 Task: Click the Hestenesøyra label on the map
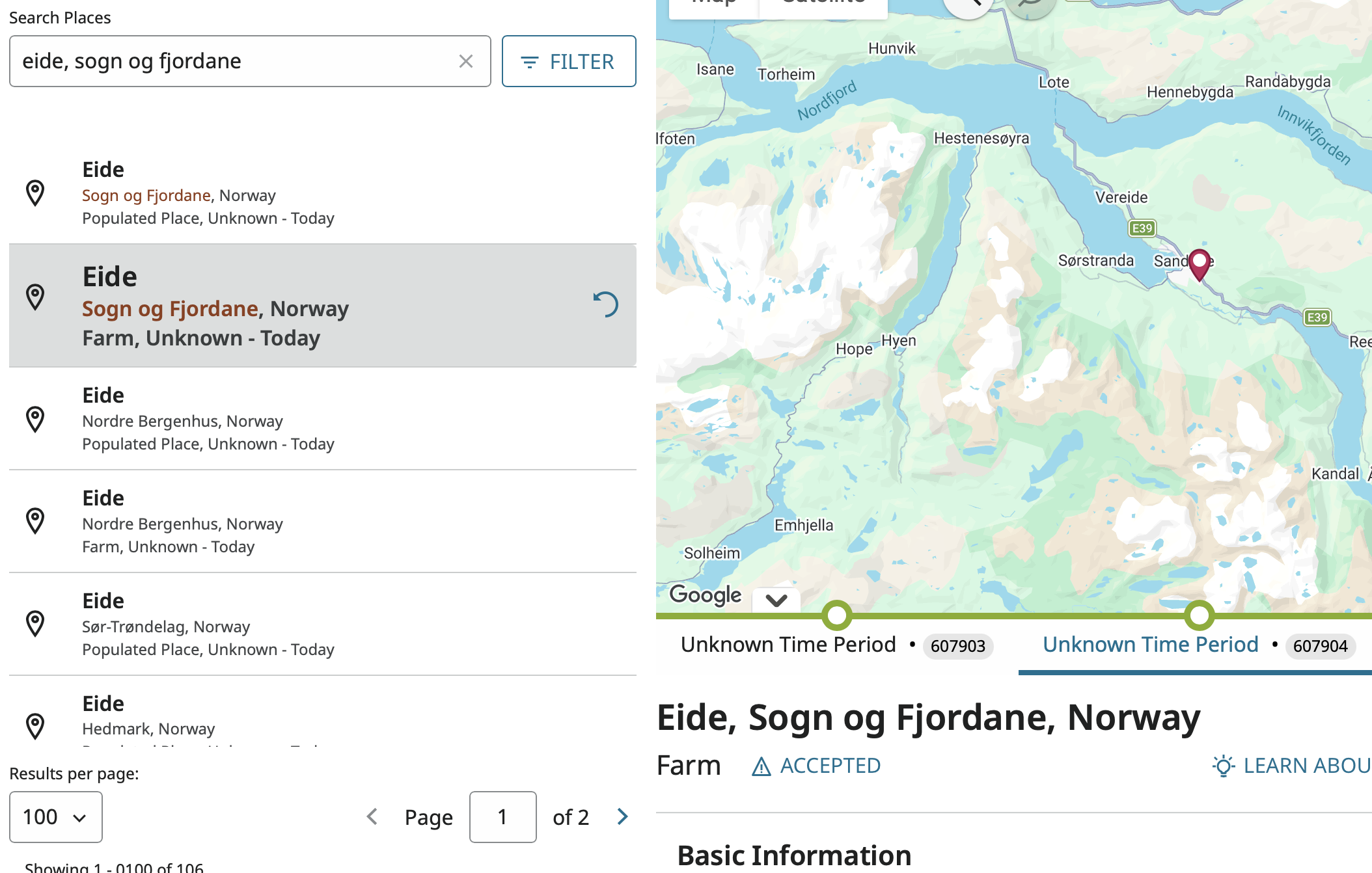[981, 138]
